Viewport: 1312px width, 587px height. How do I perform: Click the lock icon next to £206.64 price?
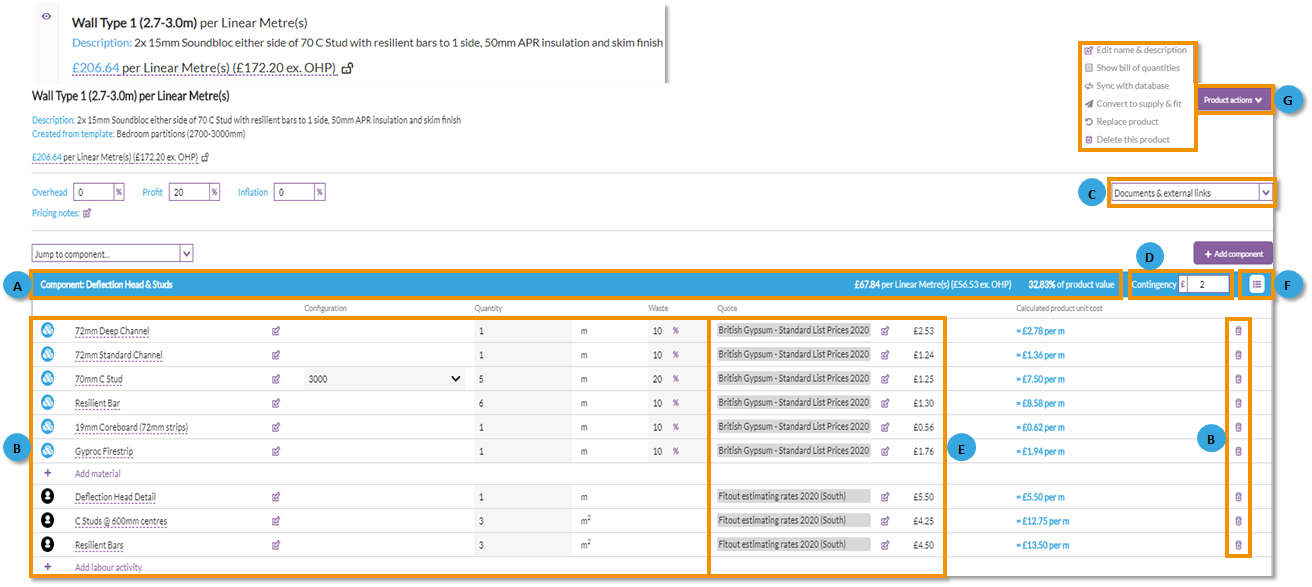pos(347,69)
